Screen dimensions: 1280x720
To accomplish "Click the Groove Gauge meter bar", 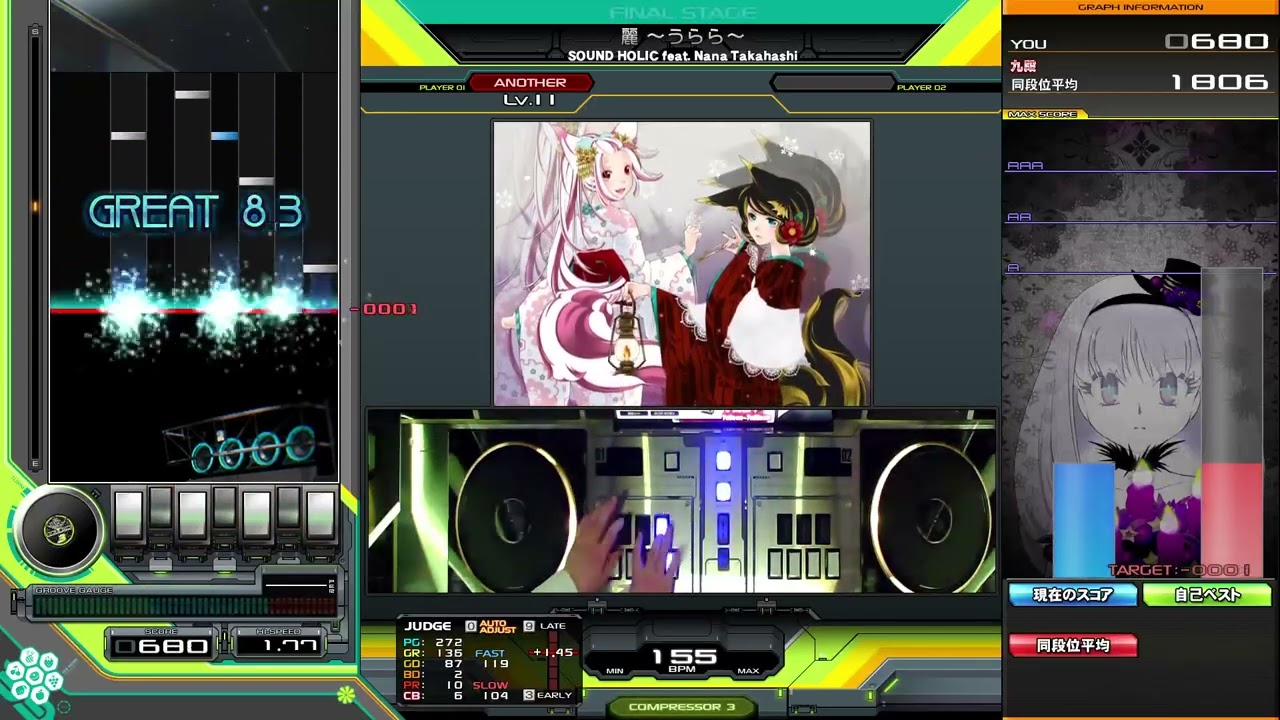I will pyautogui.click(x=185, y=605).
